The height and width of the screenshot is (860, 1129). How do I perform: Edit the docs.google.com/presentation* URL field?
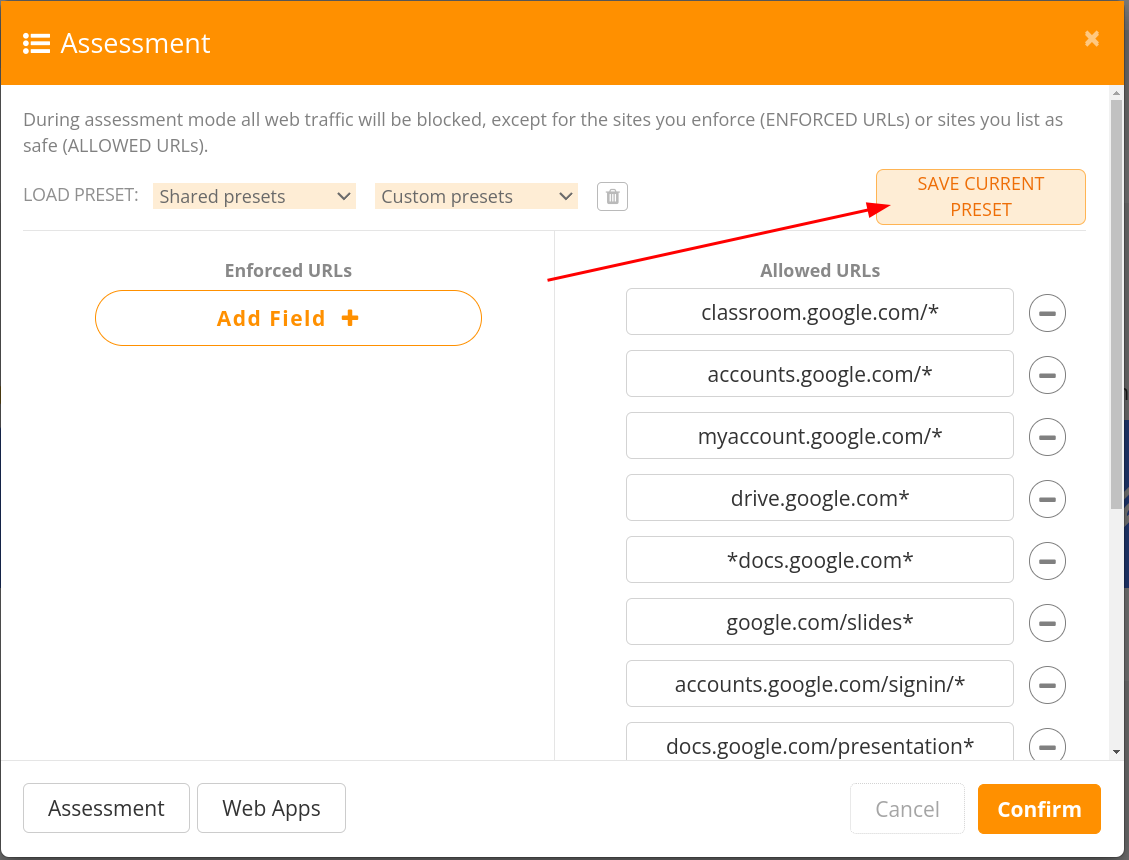(x=819, y=742)
